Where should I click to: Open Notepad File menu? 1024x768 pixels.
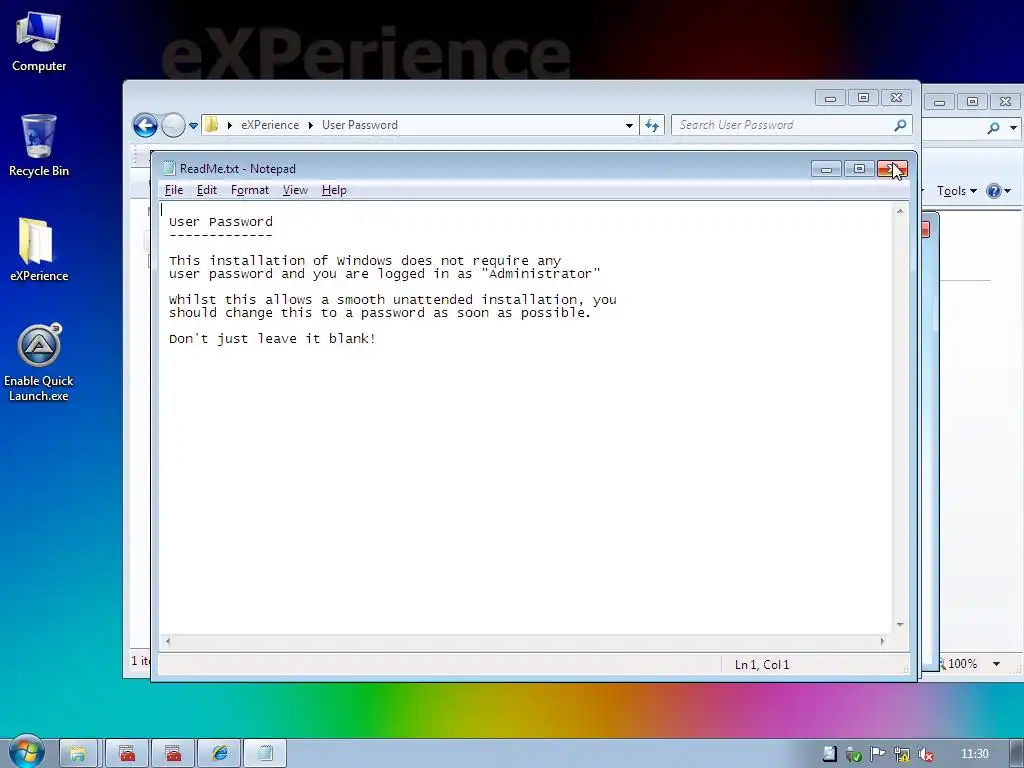[174, 190]
